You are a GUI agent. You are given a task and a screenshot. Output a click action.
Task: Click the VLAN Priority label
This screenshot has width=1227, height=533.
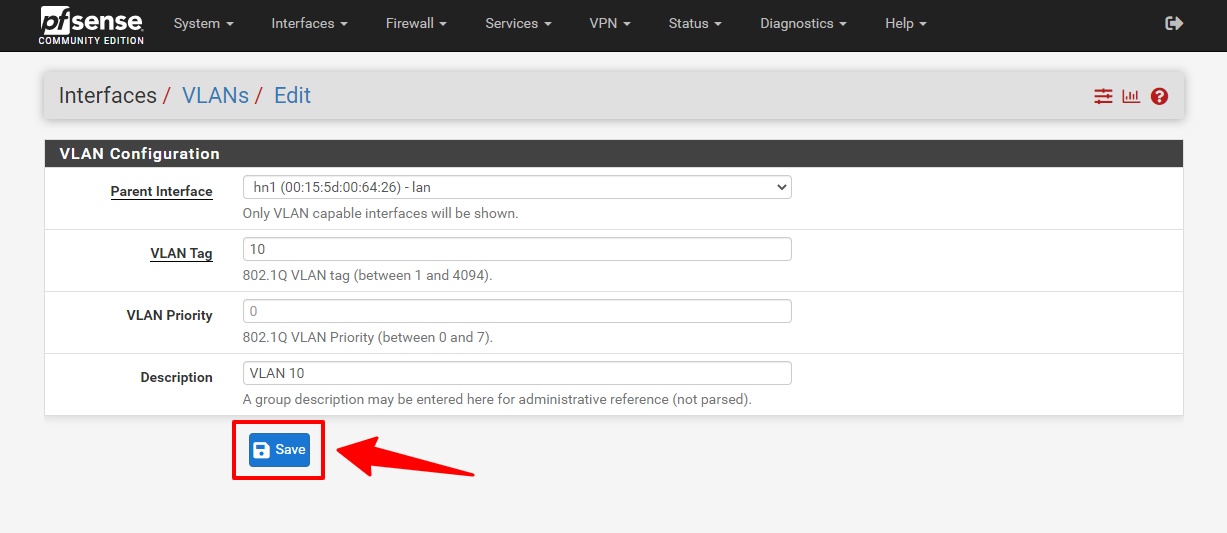[169, 315]
